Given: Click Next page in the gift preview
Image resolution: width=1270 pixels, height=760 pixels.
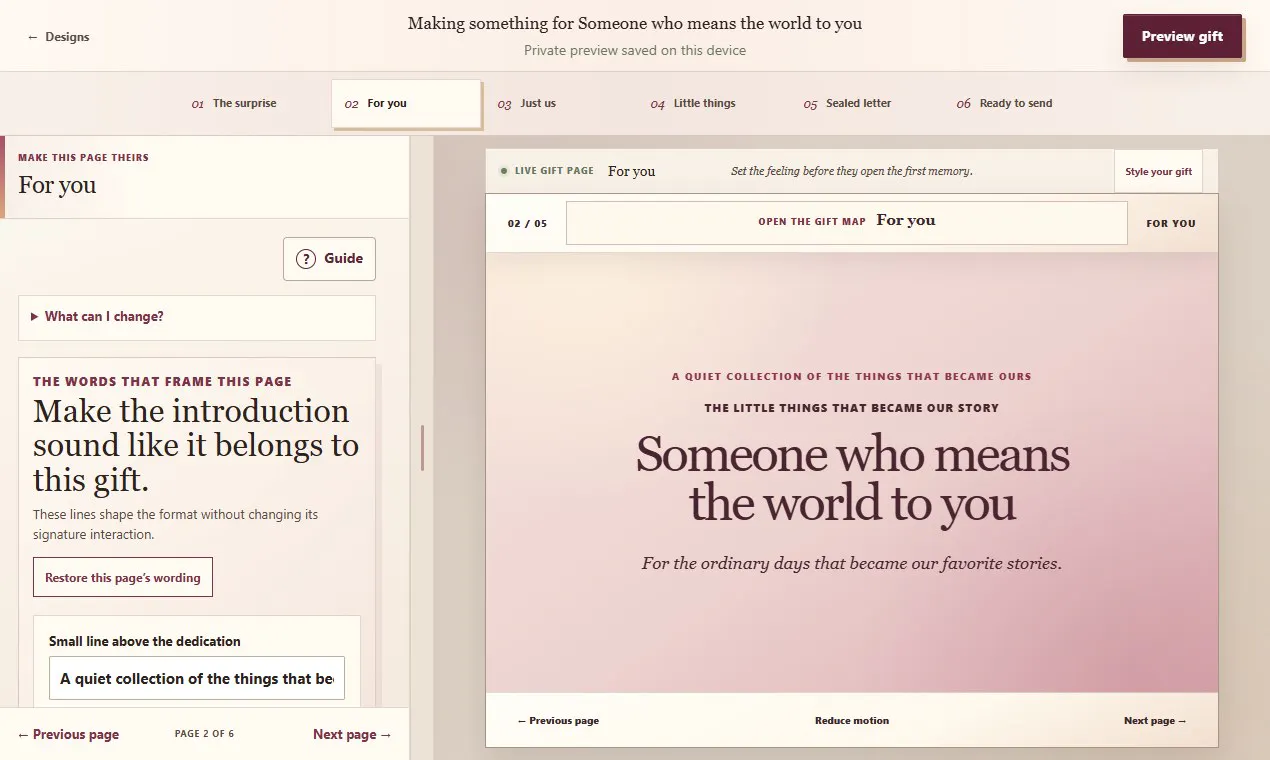Looking at the screenshot, I should click(x=1155, y=720).
